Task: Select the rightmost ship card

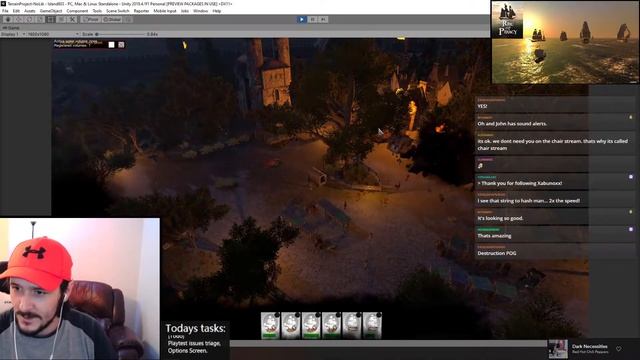Action: [372, 326]
